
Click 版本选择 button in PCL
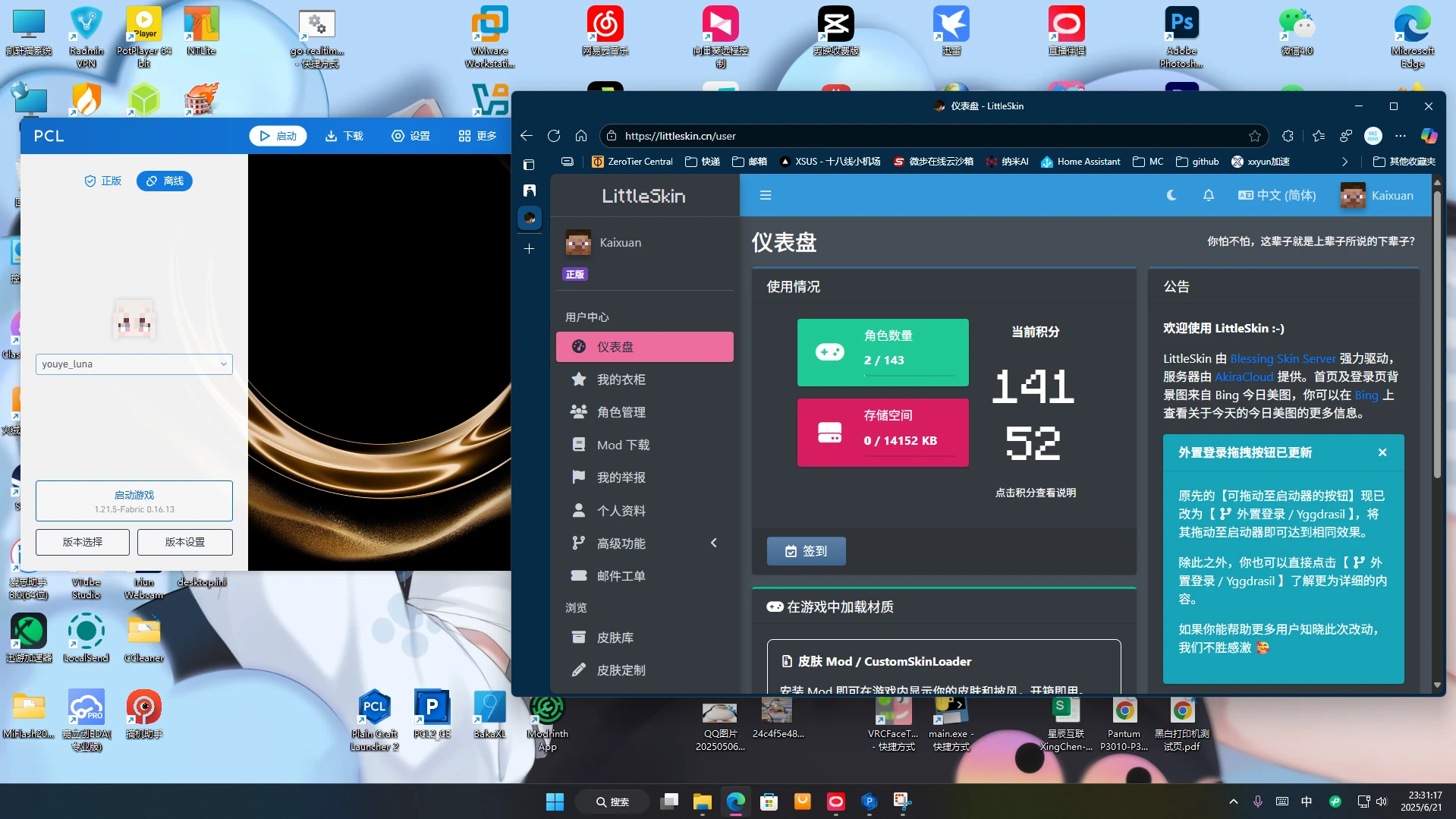pos(83,542)
